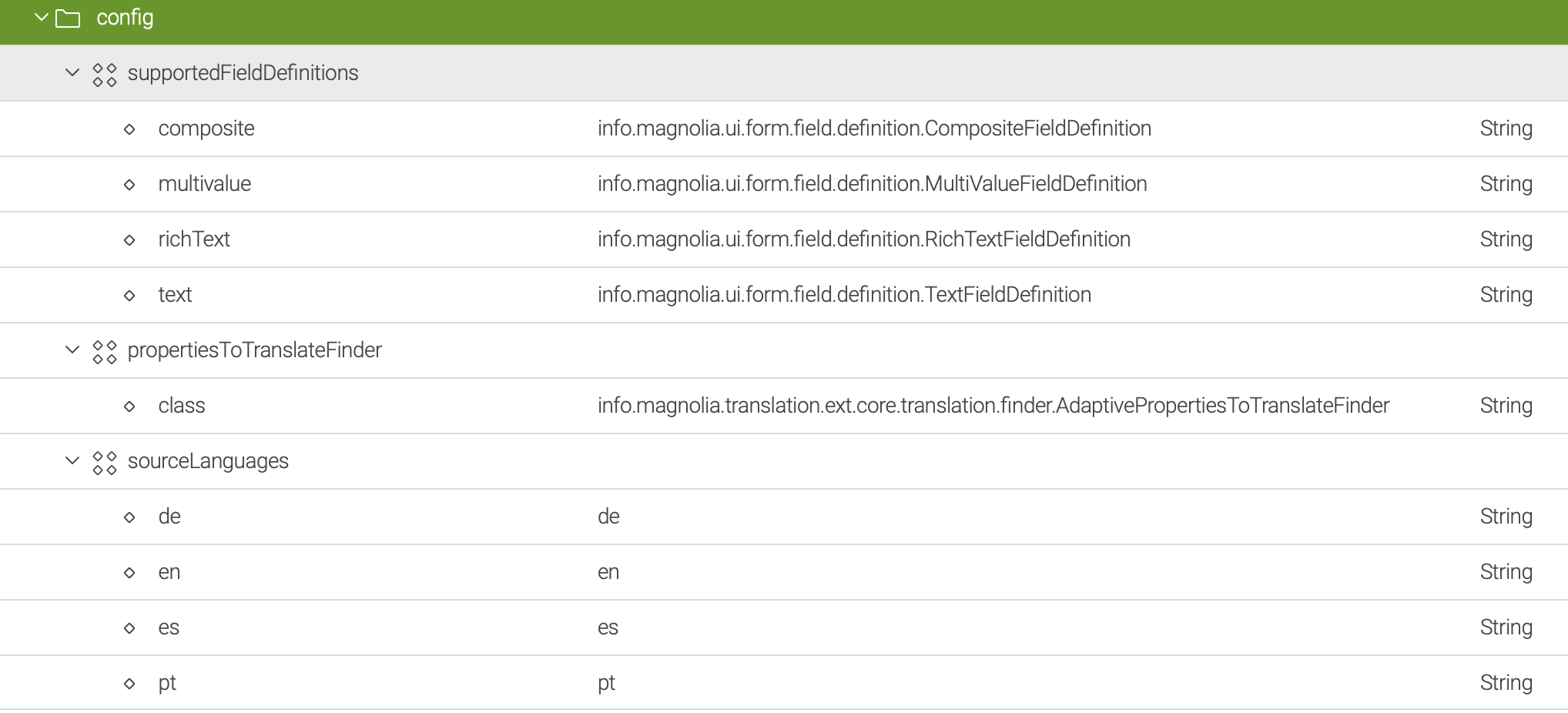Click the MultiValueFieldDefinition value cell
Screen dimensions: 1568x713
pyautogui.click(x=872, y=184)
